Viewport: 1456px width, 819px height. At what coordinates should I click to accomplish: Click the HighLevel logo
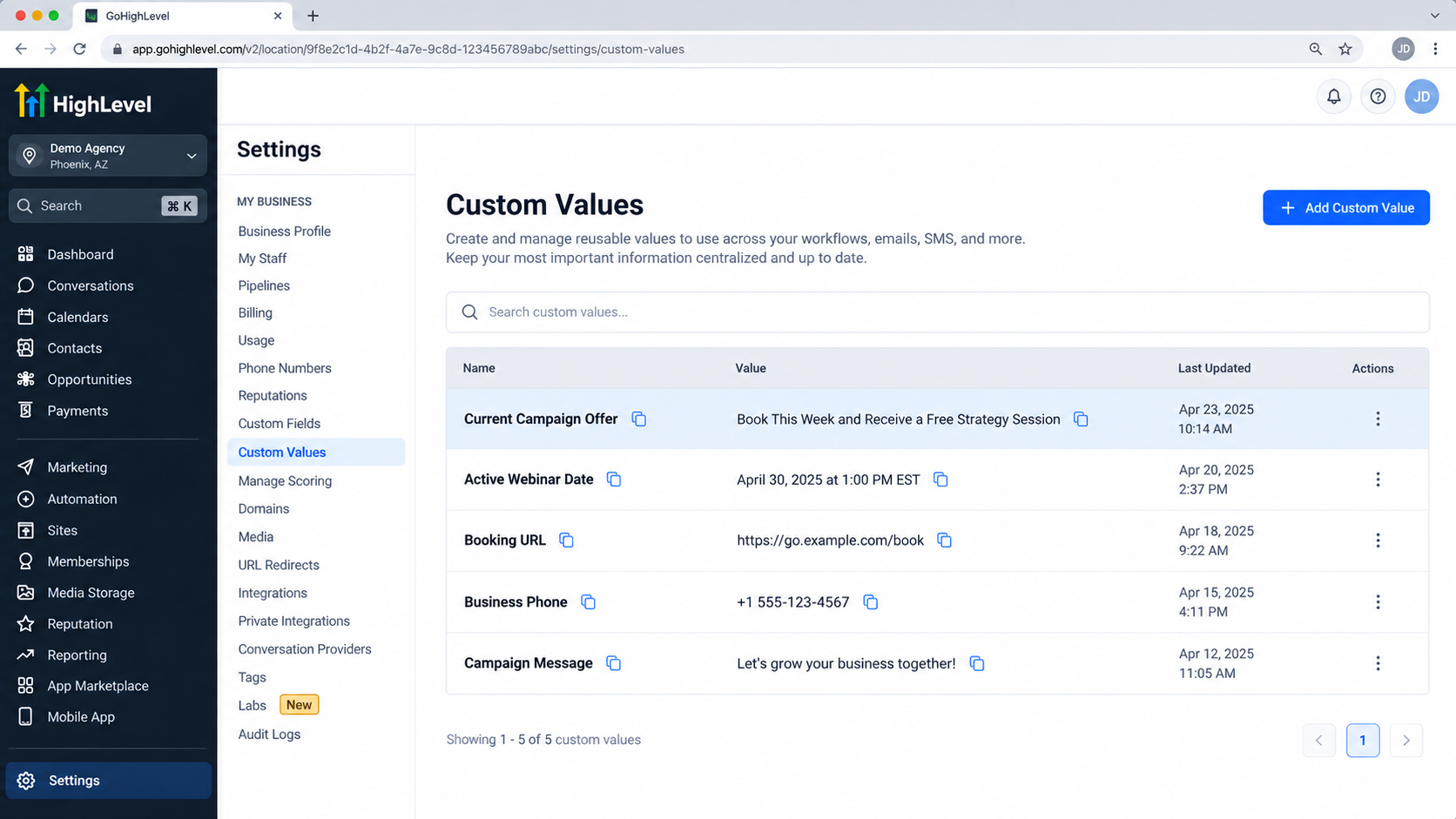click(x=84, y=103)
